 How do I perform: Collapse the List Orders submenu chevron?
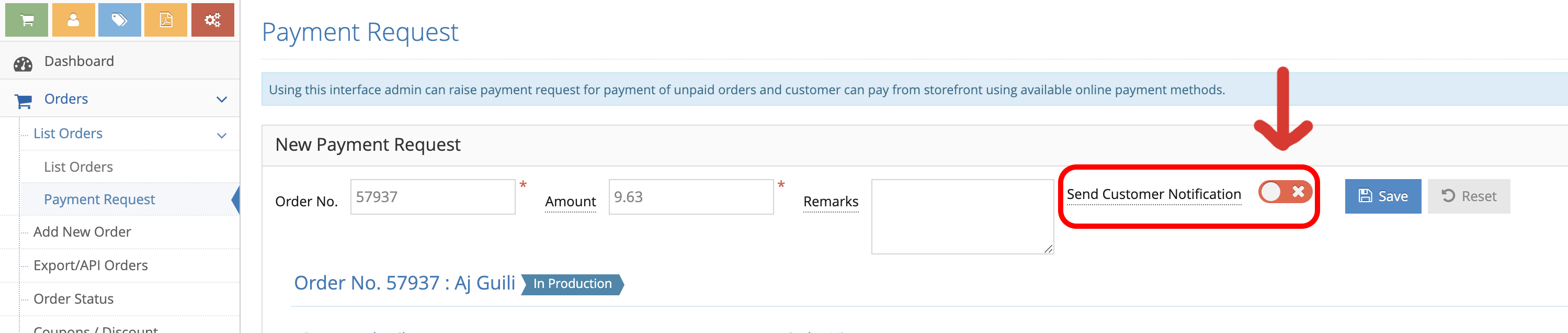[222, 136]
